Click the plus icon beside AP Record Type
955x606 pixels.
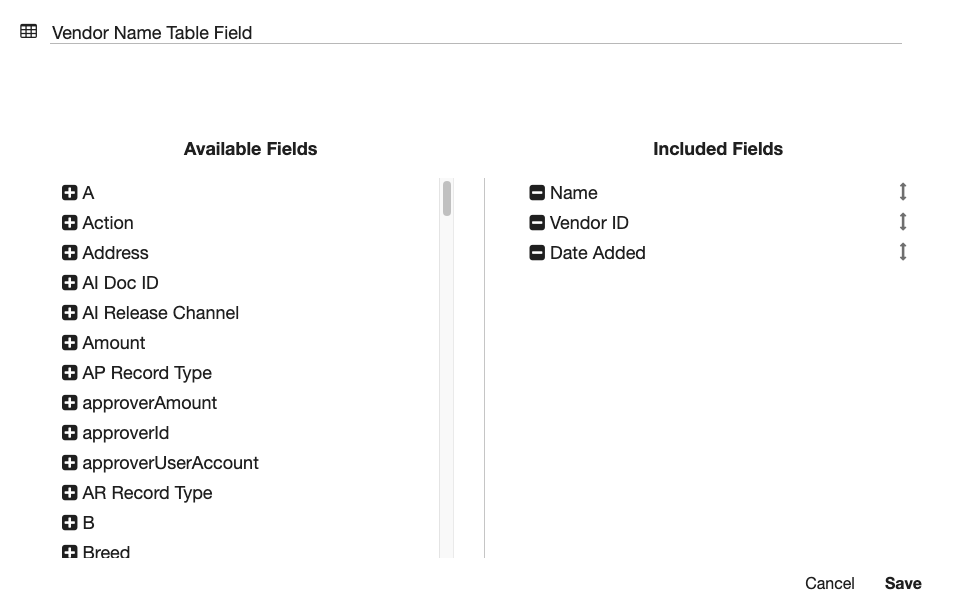[x=68, y=373]
